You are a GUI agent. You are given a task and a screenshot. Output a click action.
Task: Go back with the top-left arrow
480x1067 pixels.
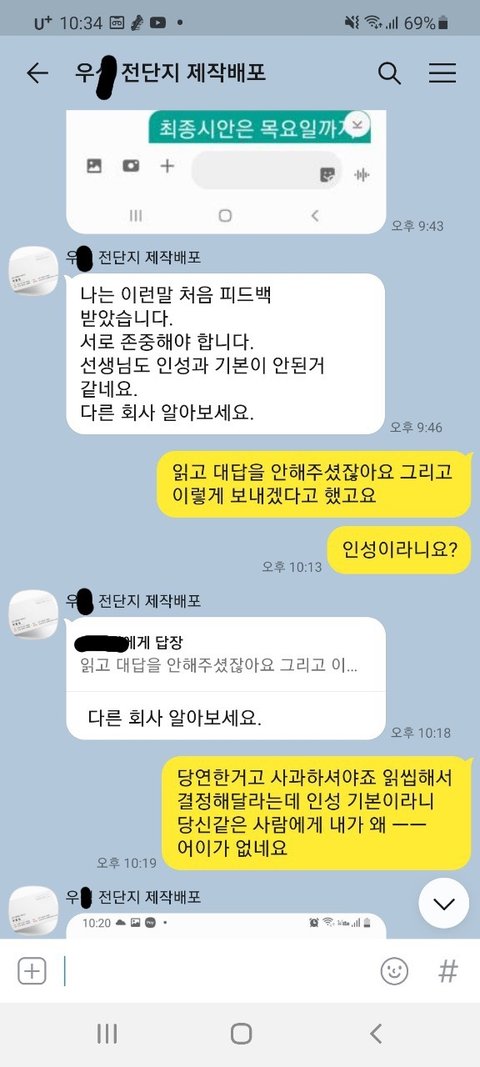(37, 73)
